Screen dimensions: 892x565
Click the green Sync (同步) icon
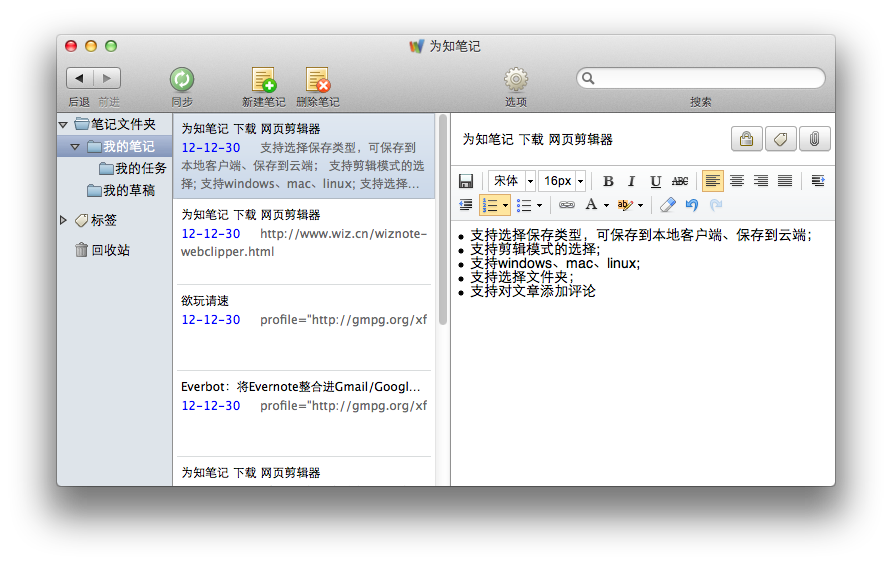(182, 79)
